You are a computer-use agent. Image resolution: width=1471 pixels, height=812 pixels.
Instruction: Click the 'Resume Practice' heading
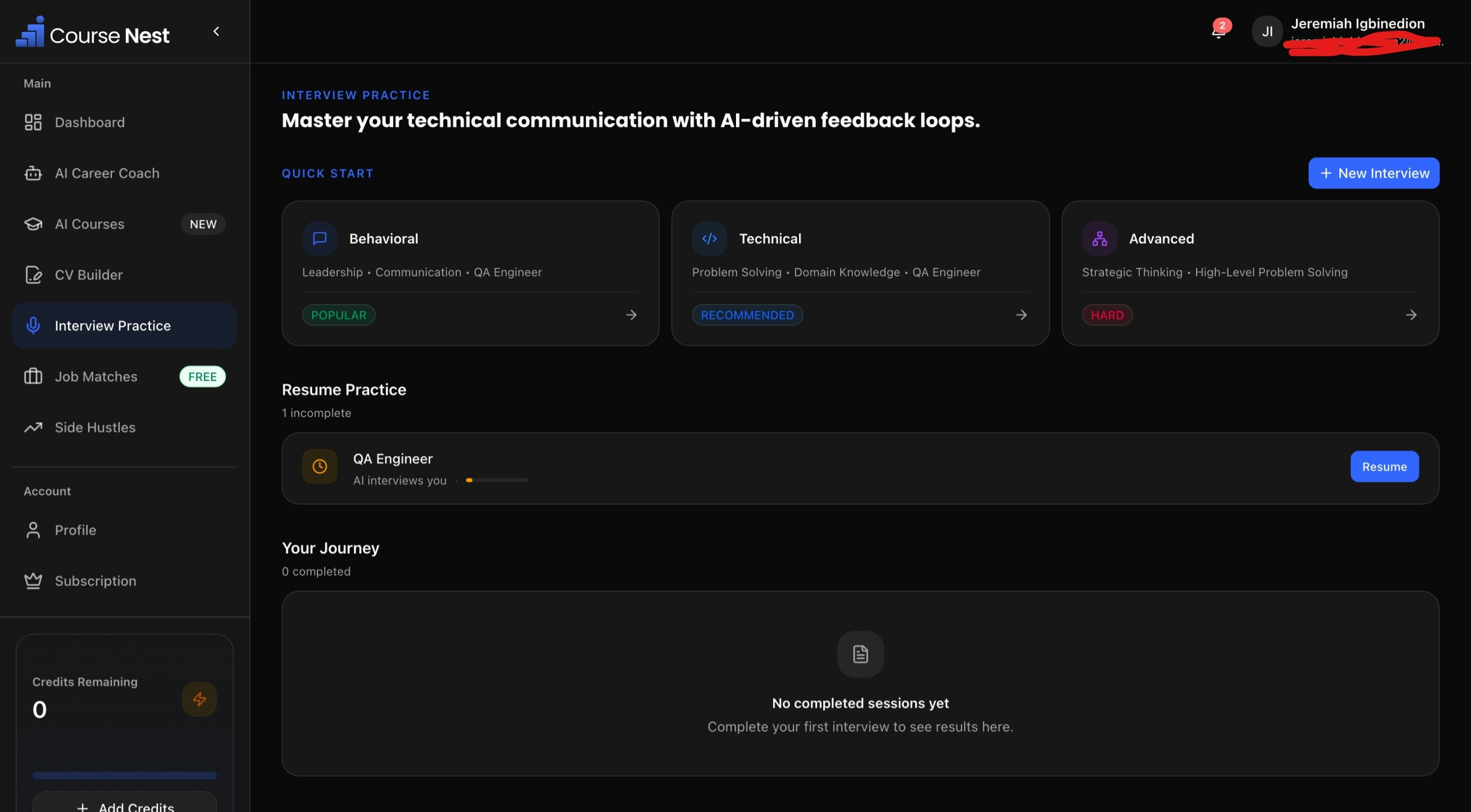[344, 389]
